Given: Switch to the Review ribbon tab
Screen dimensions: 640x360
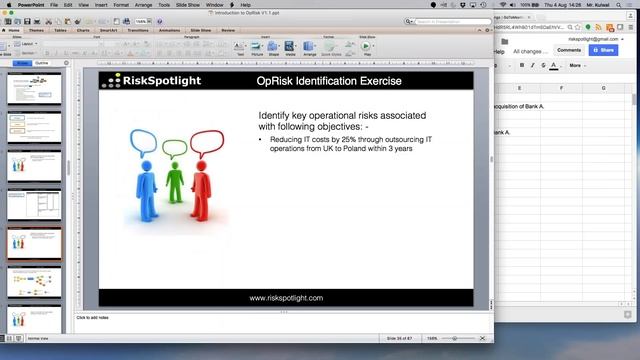Looking at the screenshot, I should 228,30.
